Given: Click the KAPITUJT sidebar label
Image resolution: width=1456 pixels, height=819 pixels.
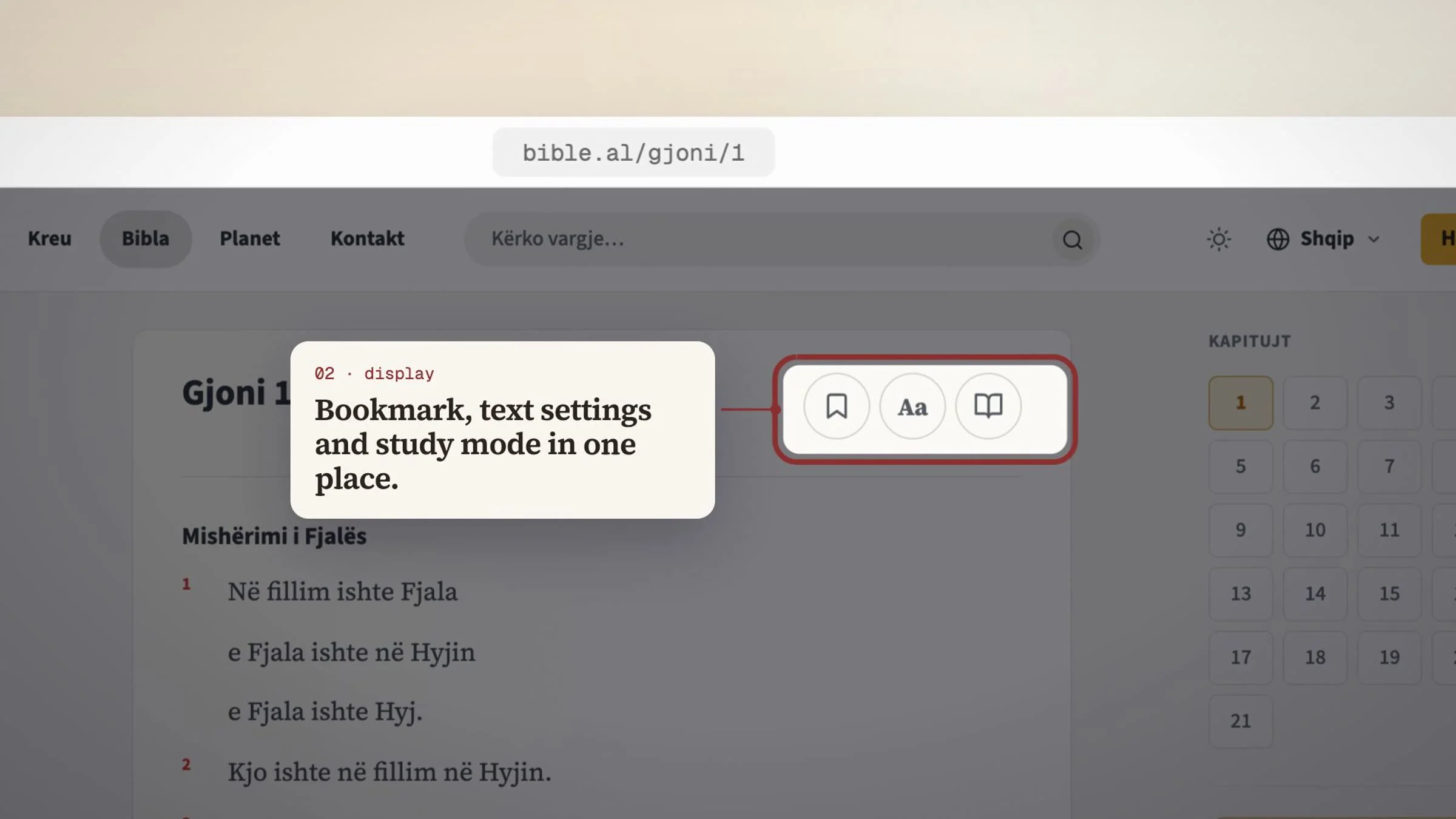Looking at the screenshot, I should [1250, 342].
